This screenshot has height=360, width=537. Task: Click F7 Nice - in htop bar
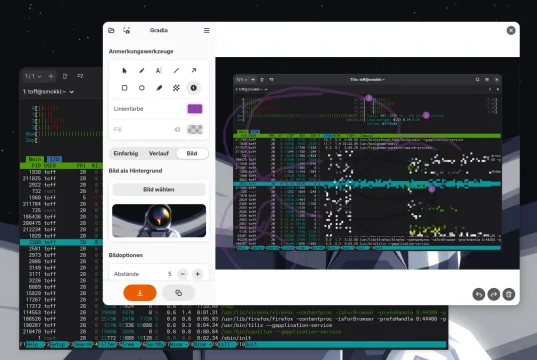tap(177, 344)
